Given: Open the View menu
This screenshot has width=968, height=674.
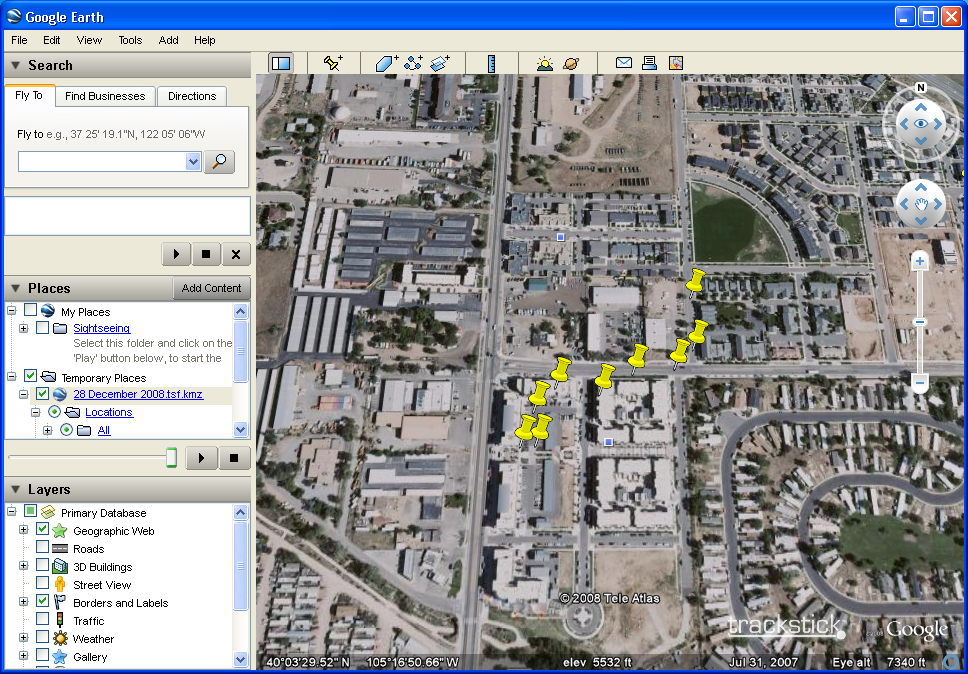Looking at the screenshot, I should [x=89, y=40].
